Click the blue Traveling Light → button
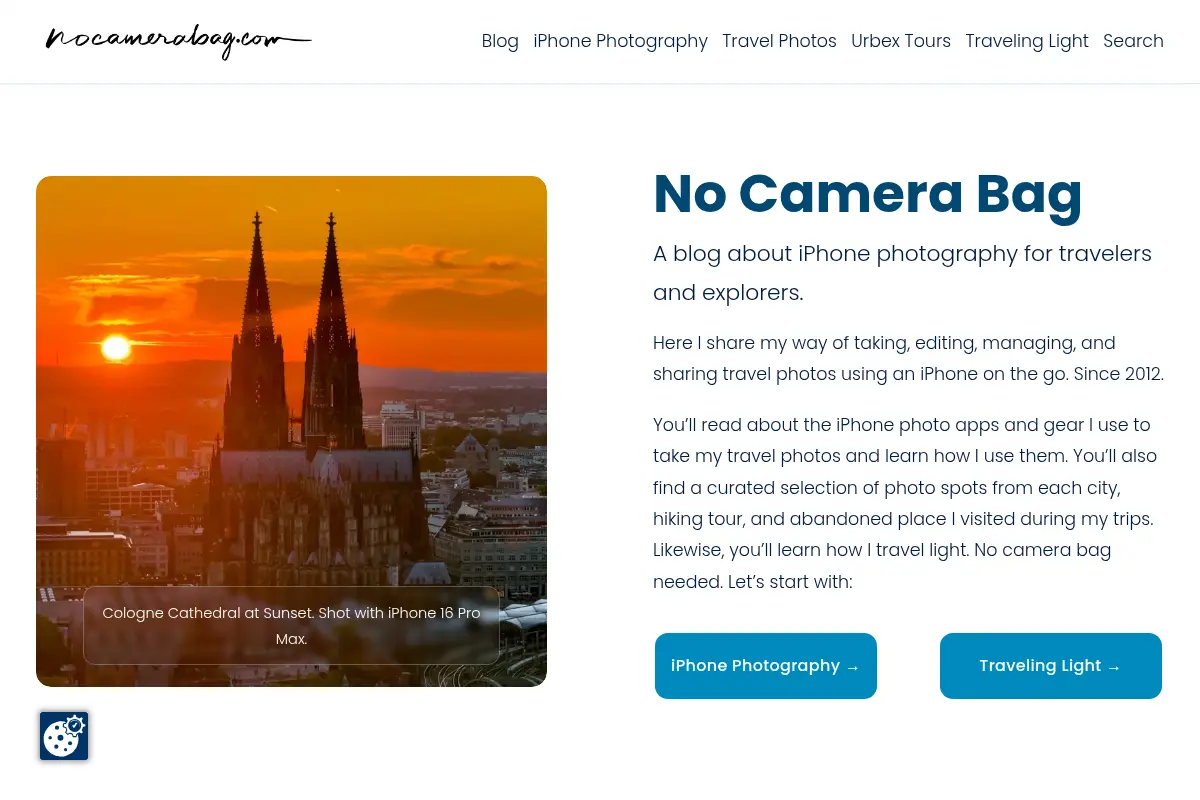 [1051, 666]
